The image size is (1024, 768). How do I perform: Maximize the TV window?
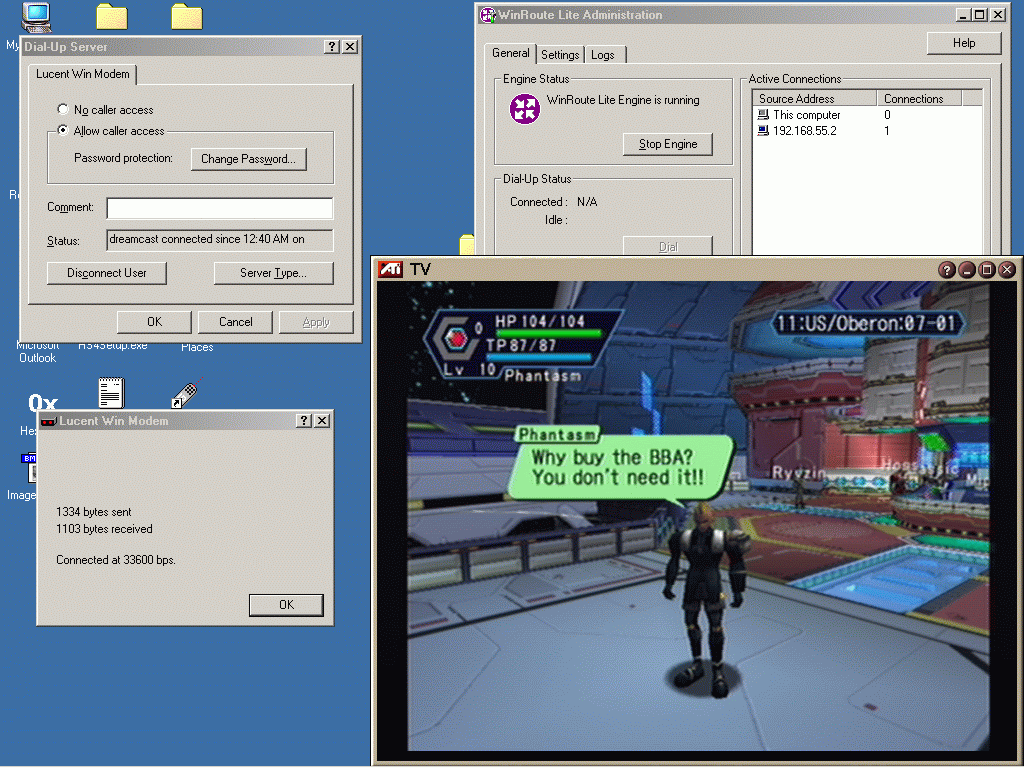987,269
